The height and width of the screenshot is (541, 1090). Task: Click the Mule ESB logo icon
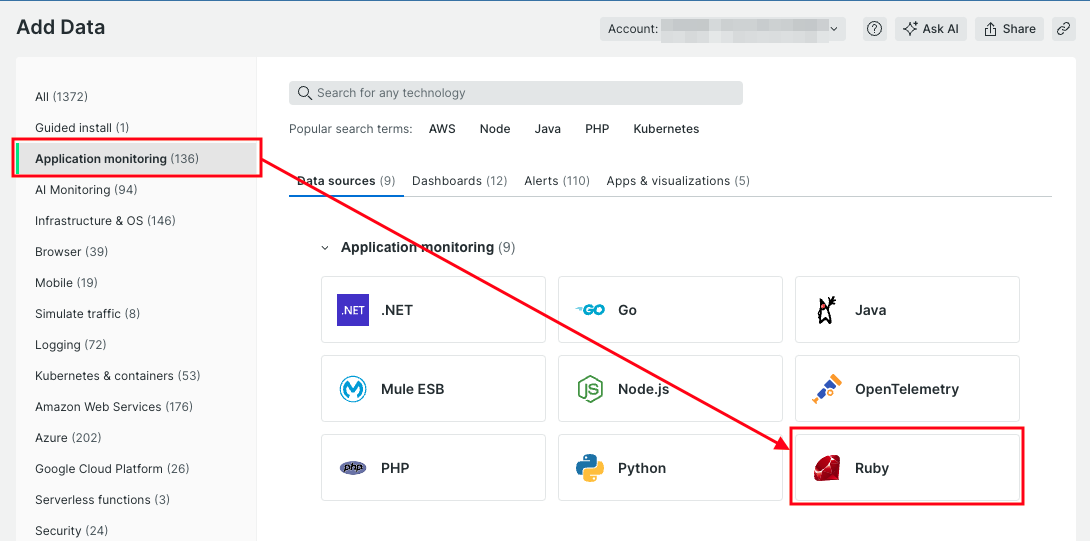352,389
